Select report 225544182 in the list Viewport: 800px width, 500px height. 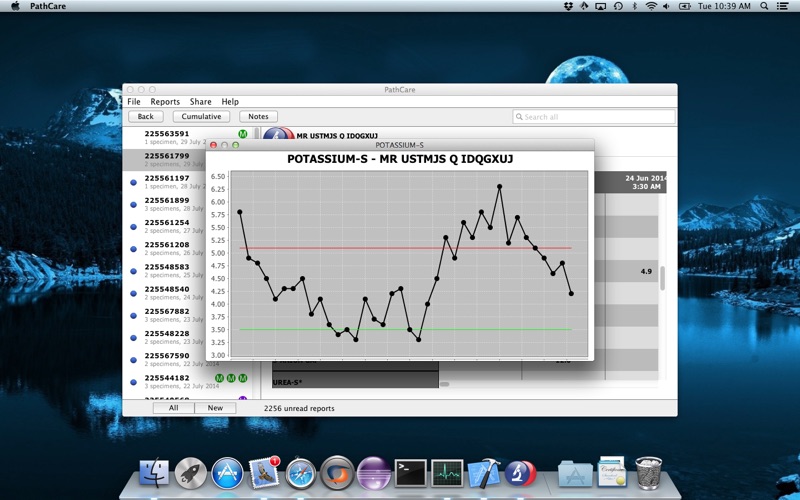[188, 382]
